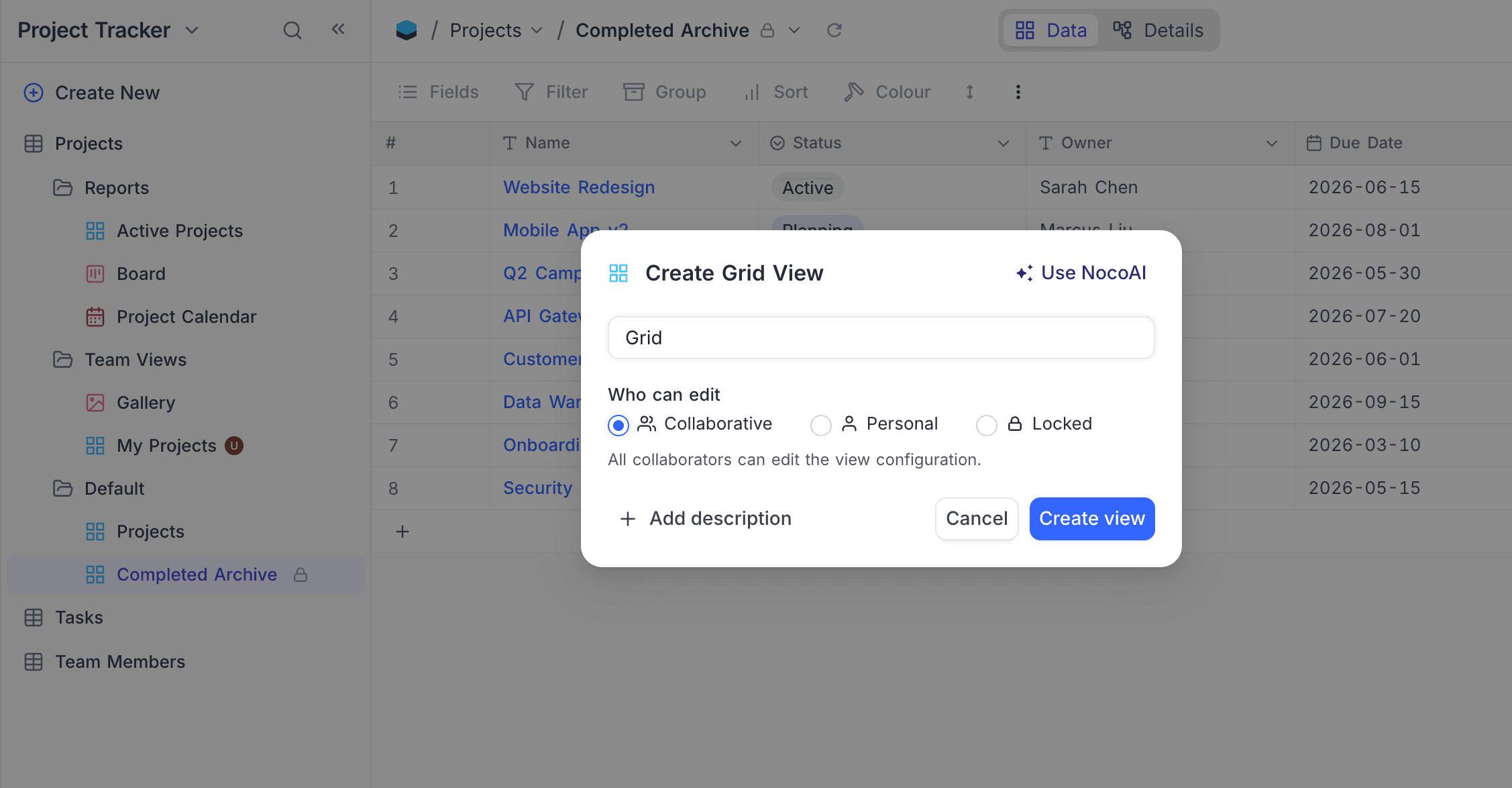The height and width of the screenshot is (788, 1512).
Task: Click the Create New plus icon
Action: pos(34,93)
